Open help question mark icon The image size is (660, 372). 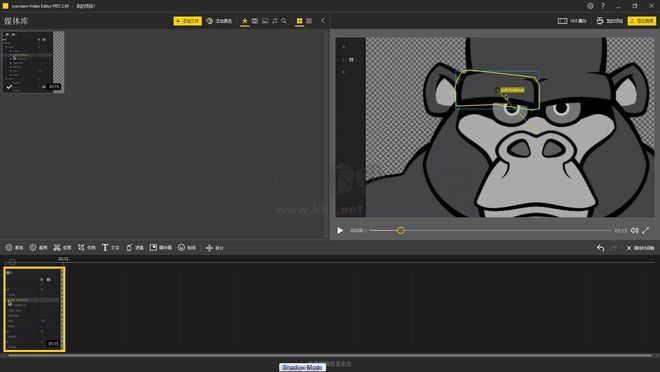click(603, 5)
